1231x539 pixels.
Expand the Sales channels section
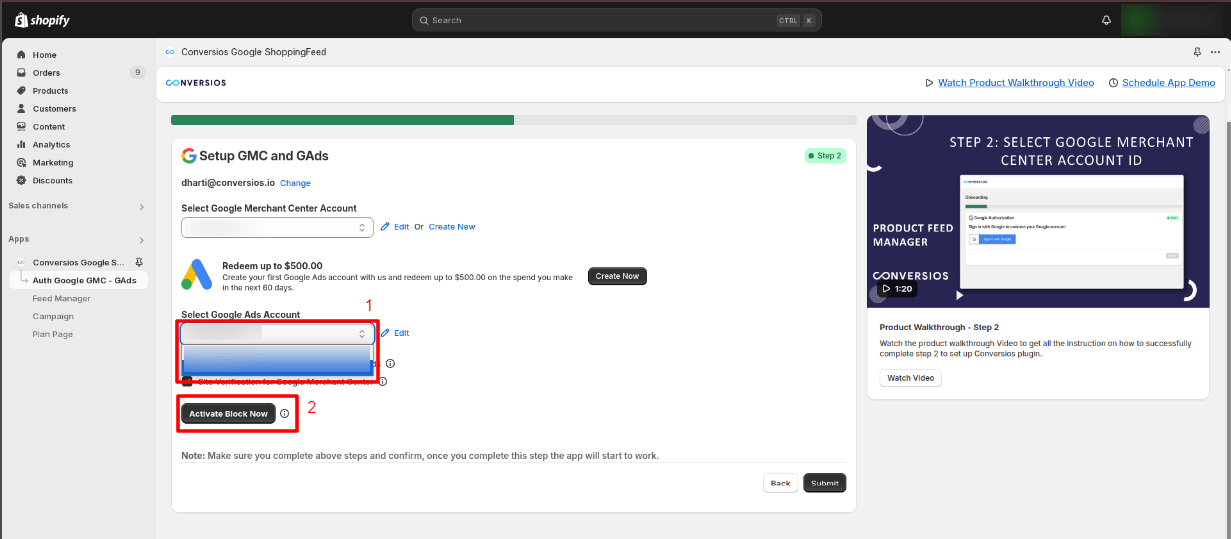(141, 206)
